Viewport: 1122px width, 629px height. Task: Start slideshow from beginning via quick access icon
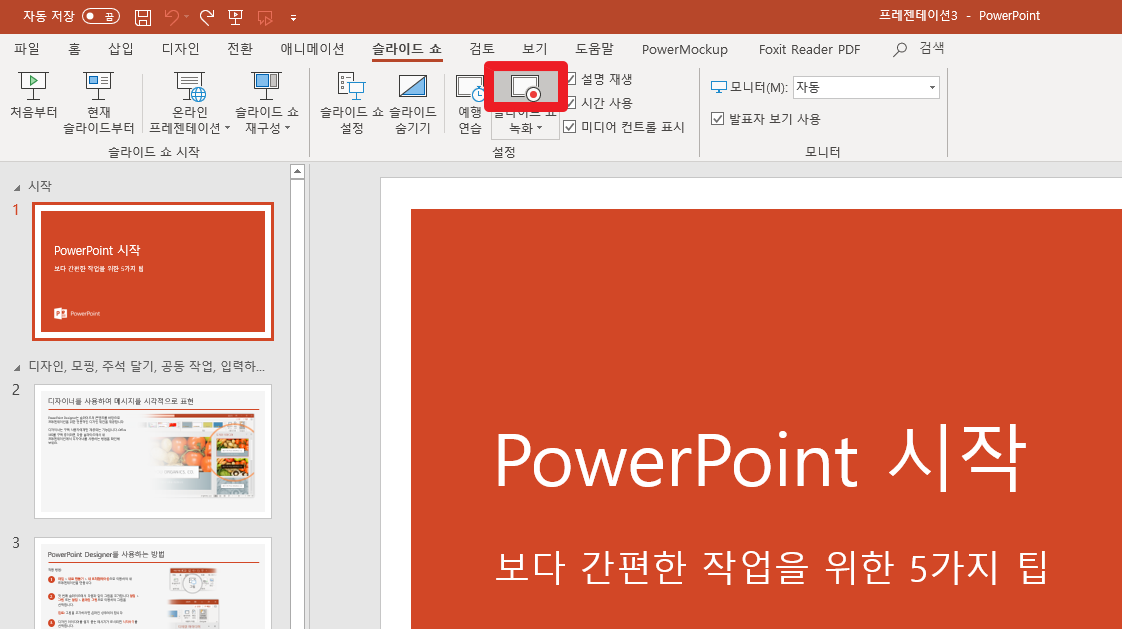point(235,17)
